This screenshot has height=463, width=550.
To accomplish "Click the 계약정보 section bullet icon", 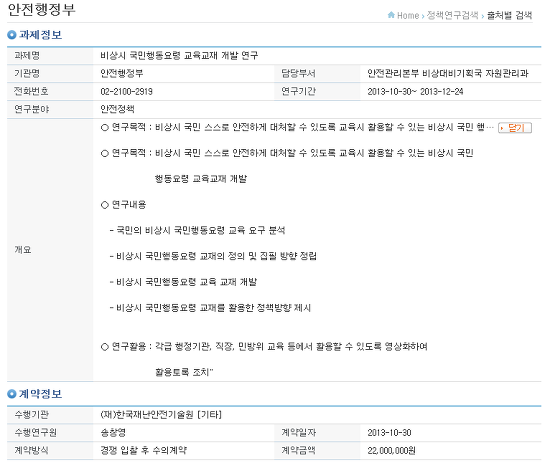I will [12, 394].
